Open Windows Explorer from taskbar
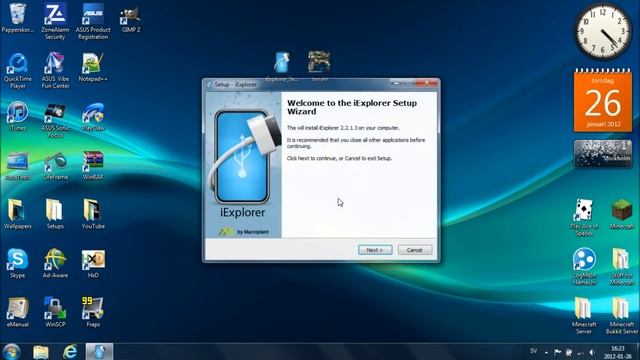Screen dimensions: 640x360 tap(41, 351)
